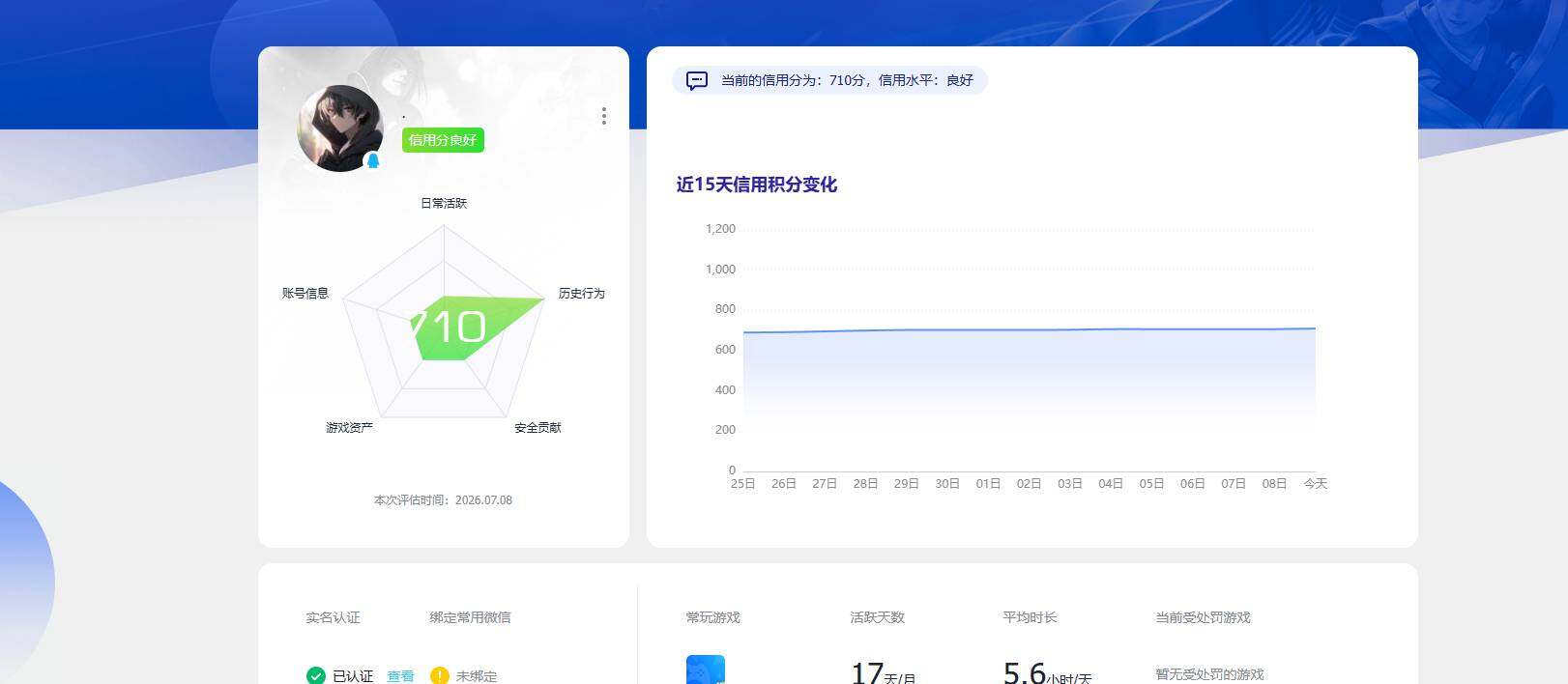Click the user avatar picture
The width and height of the screenshot is (1568, 684).
point(339,128)
